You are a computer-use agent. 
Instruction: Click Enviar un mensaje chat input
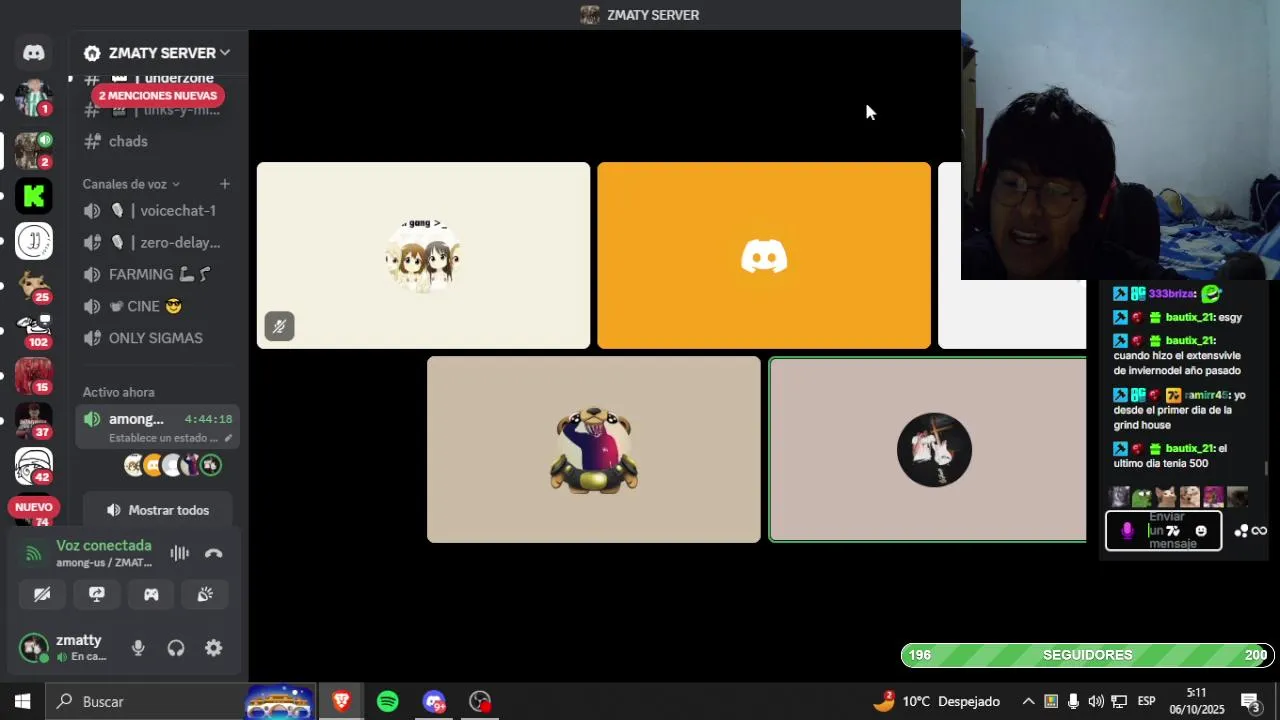[1166, 531]
